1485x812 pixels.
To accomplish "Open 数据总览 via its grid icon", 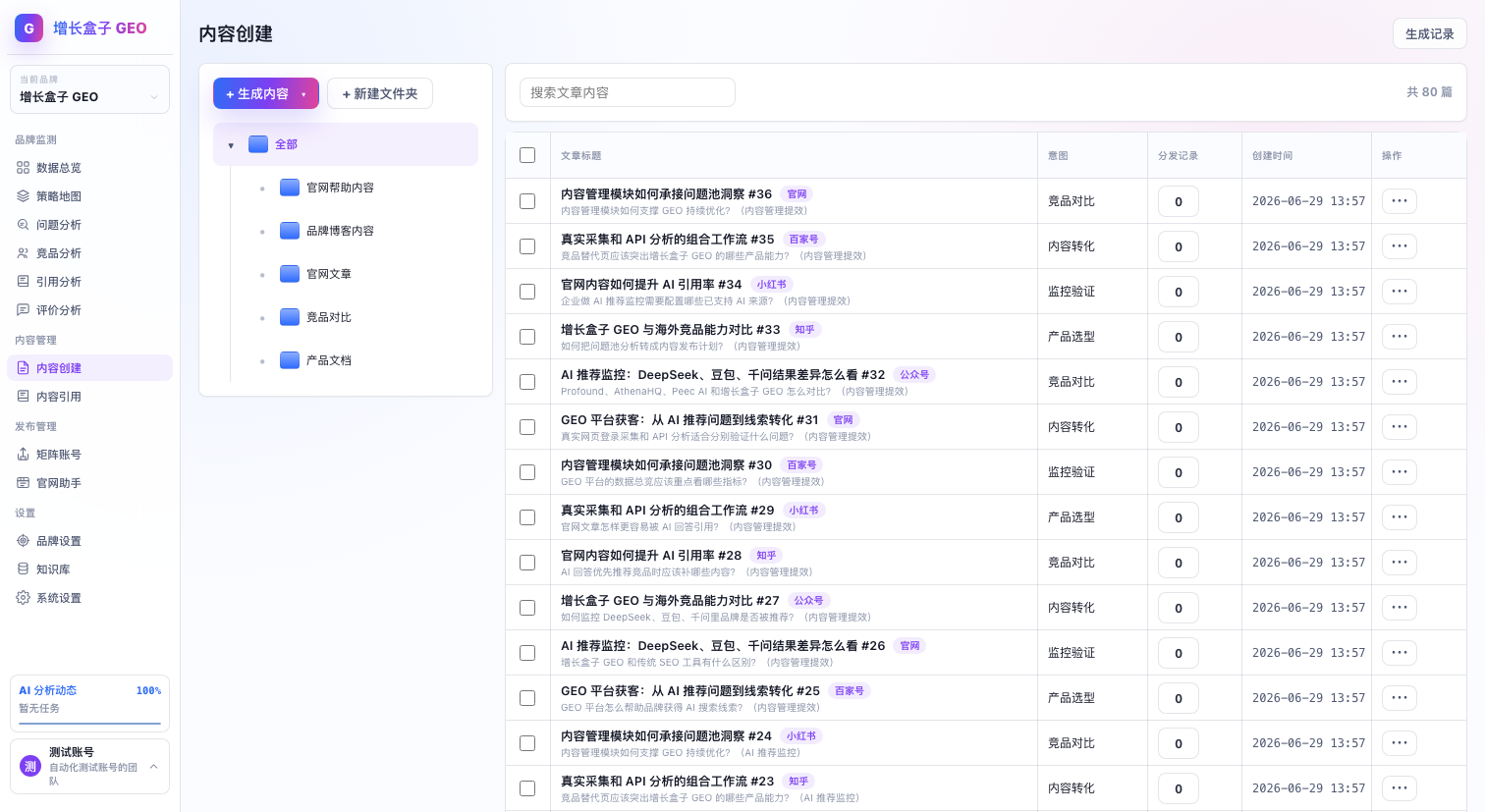I will pyautogui.click(x=23, y=168).
